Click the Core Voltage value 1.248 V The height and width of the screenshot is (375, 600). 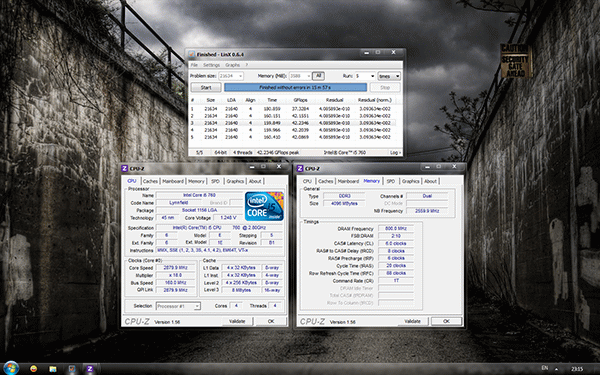228,218
